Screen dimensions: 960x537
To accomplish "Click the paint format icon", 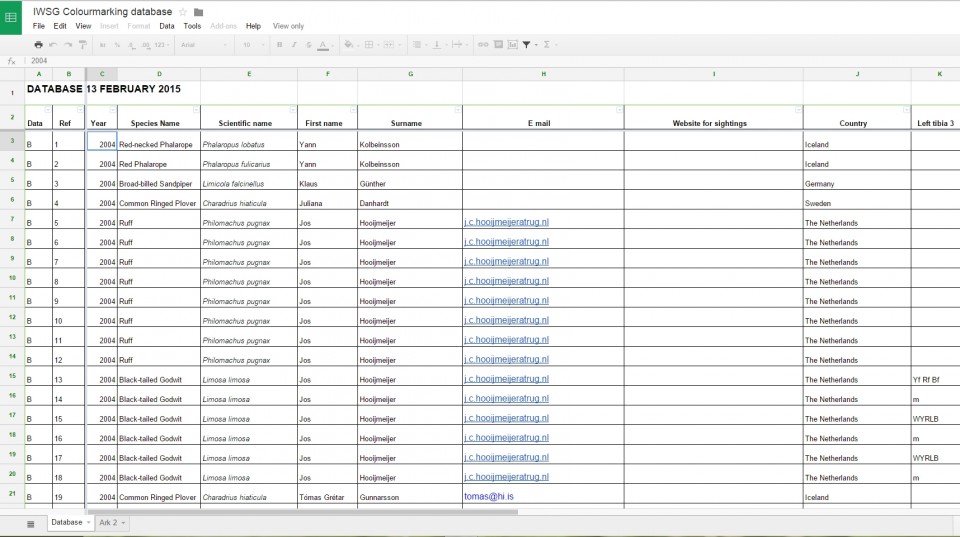I will (x=82, y=45).
